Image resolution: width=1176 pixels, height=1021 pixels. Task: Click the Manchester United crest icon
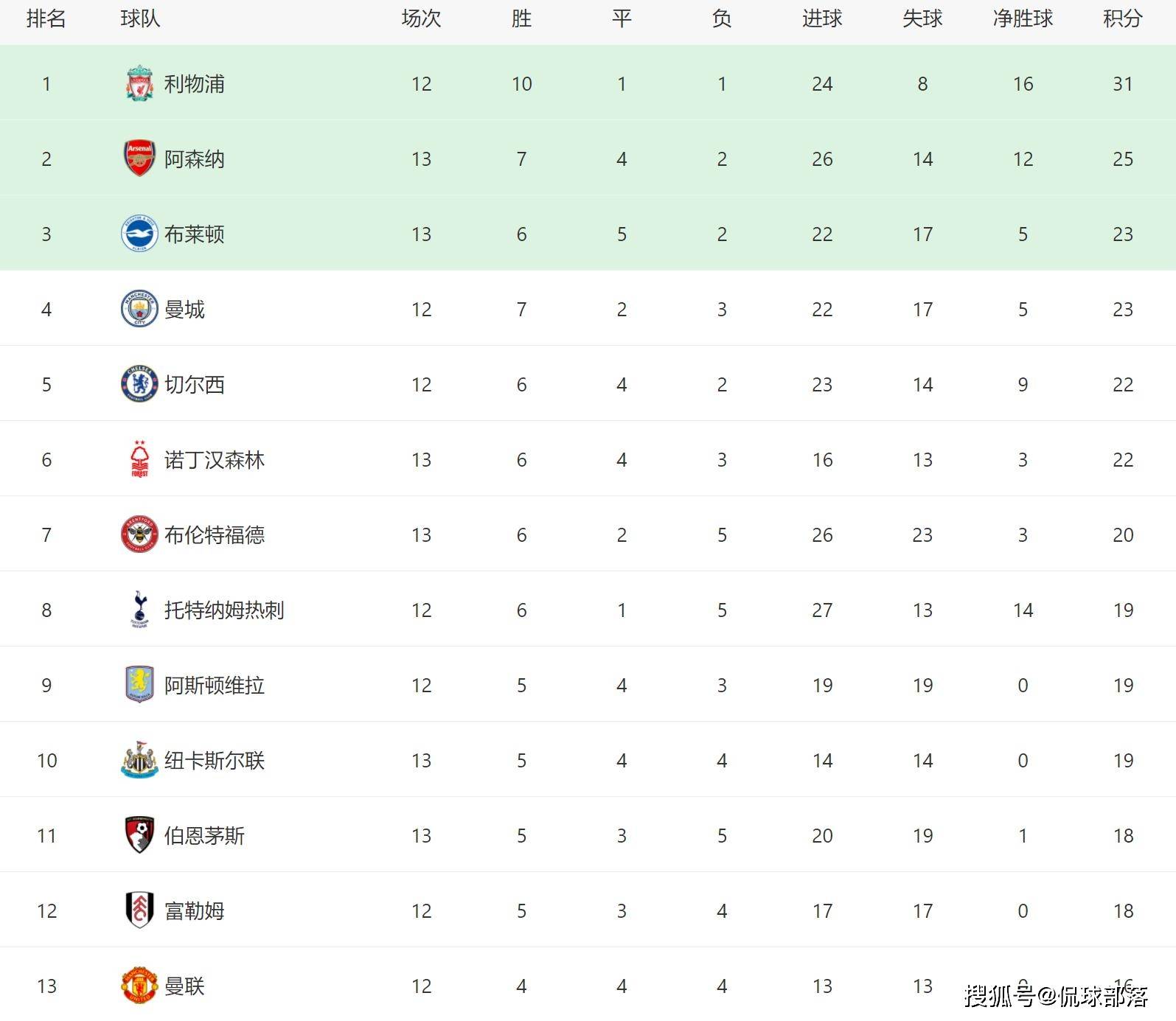[139, 986]
